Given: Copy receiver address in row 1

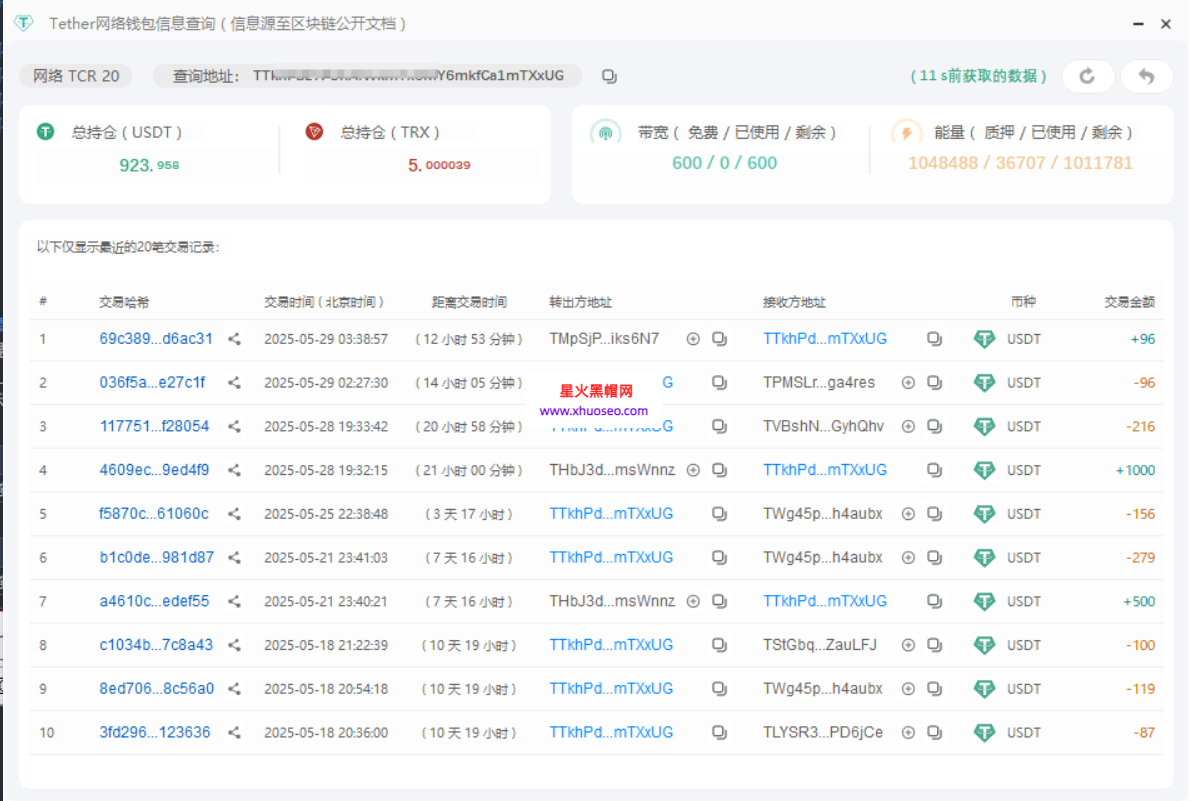Looking at the screenshot, I should [935, 339].
